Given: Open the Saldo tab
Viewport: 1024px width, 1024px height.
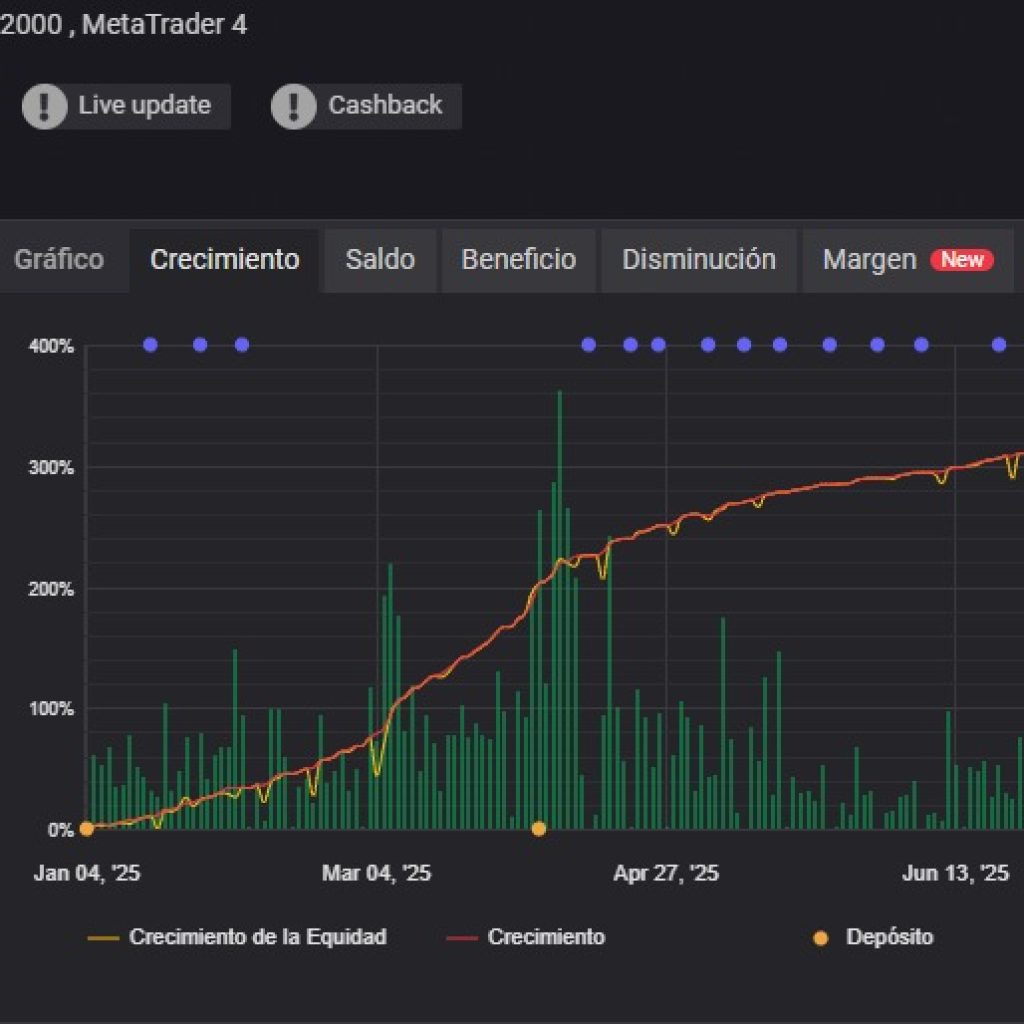Looking at the screenshot, I should pos(380,260).
